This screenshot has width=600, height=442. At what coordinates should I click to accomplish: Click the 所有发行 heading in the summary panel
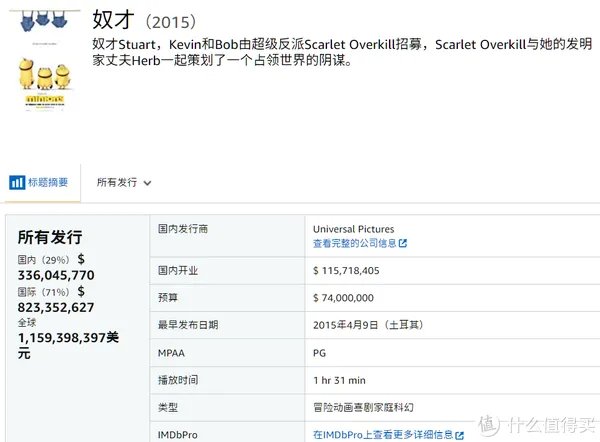coord(50,237)
